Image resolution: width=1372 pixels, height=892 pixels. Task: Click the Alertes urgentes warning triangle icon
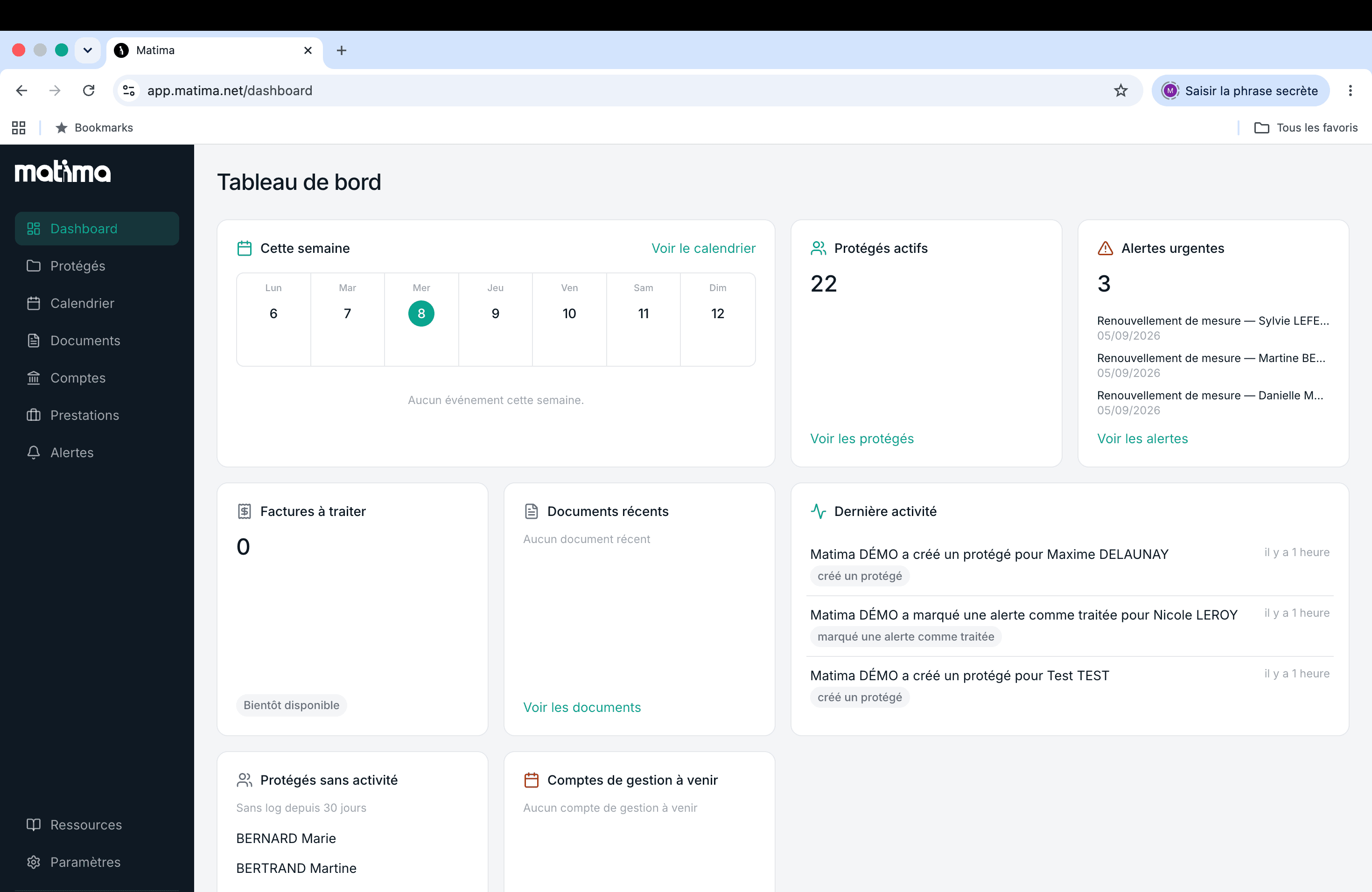(1105, 248)
